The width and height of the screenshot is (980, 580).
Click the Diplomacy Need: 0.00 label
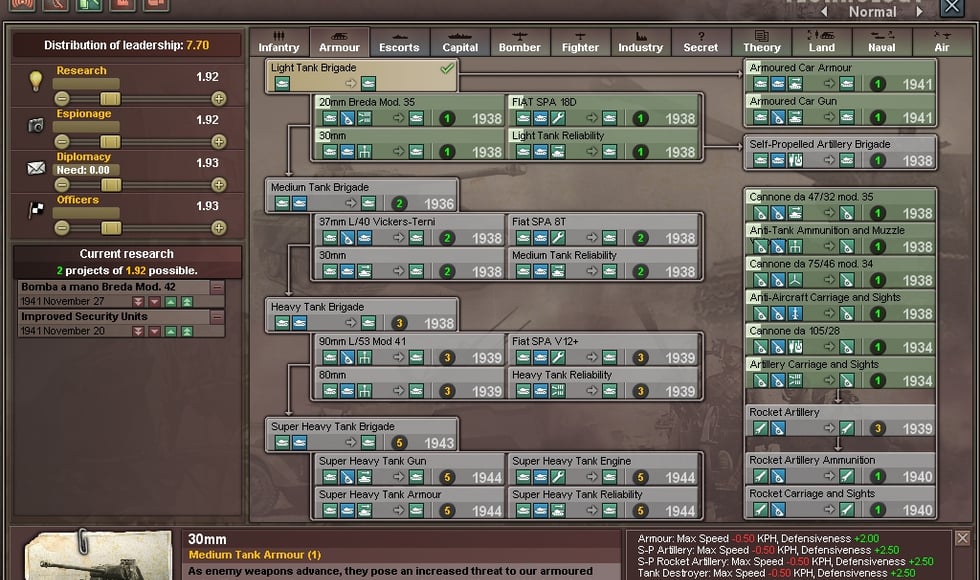83,170
